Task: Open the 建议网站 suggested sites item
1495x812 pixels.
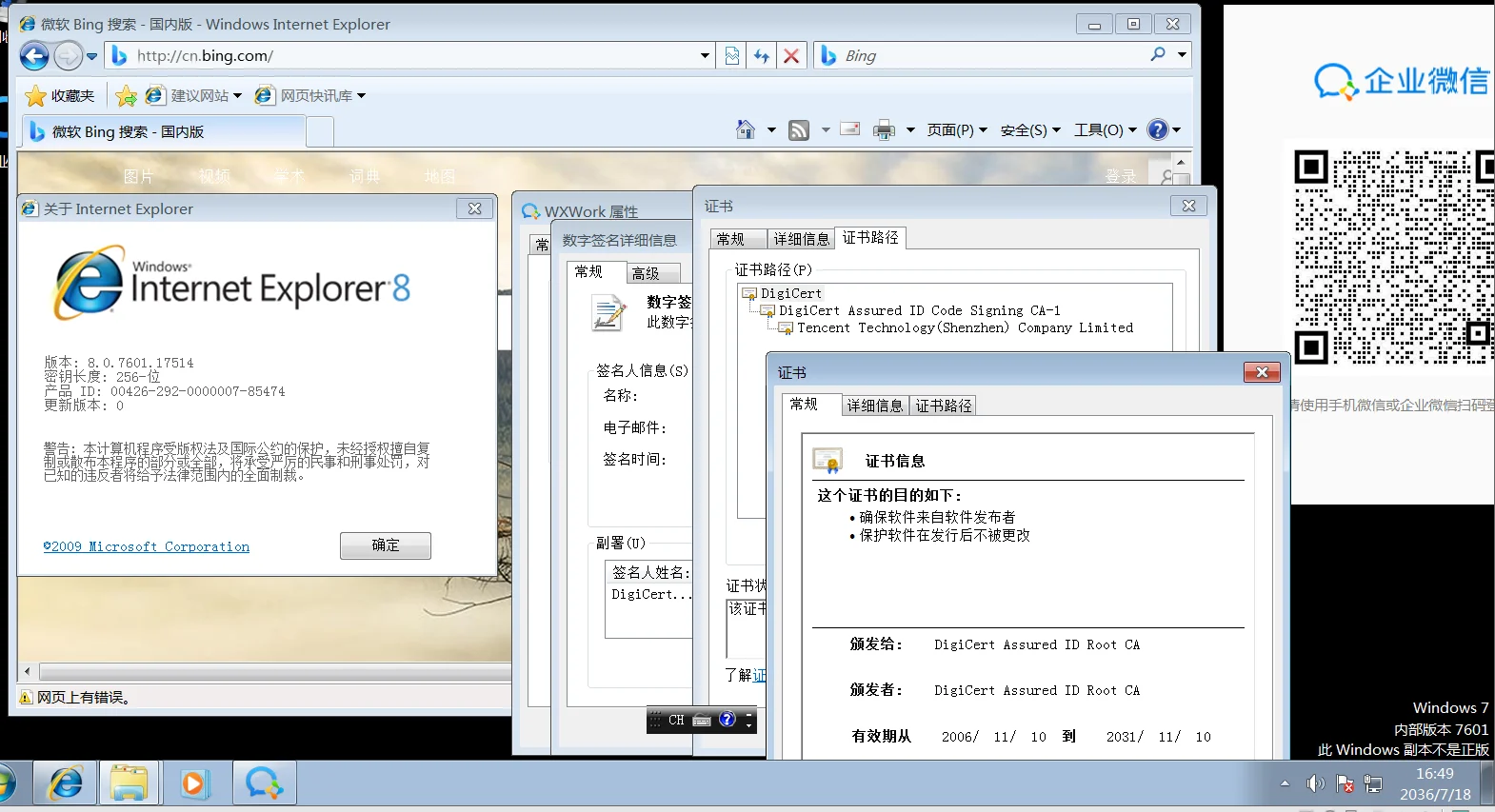Action: (x=193, y=95)
